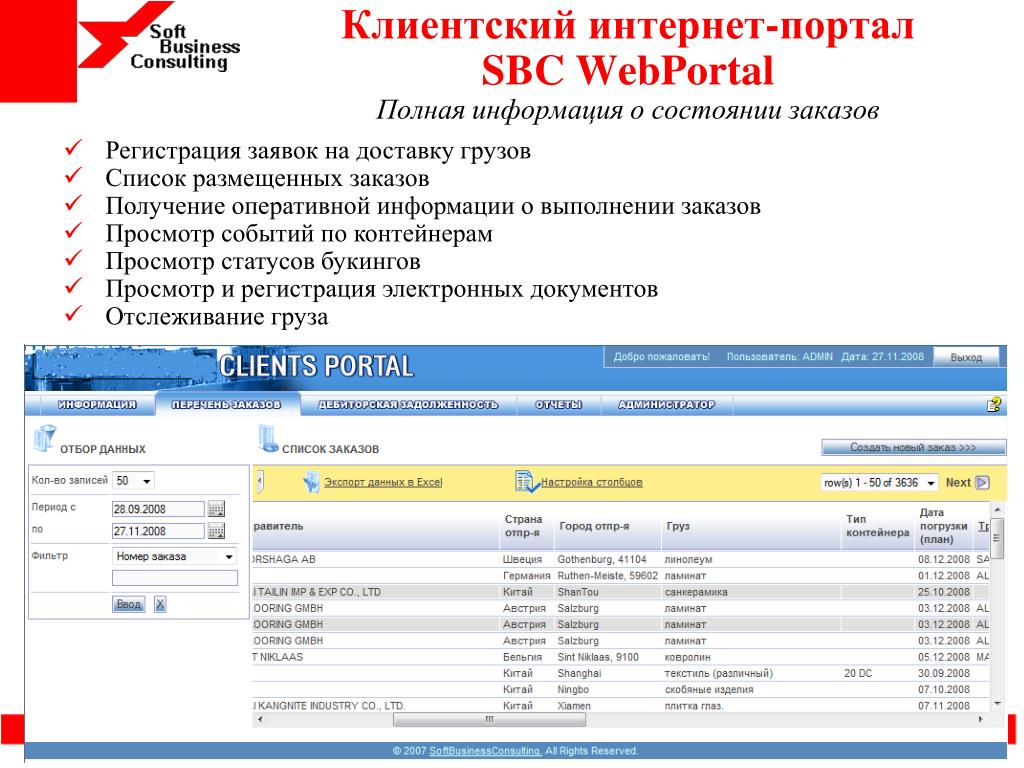Click the column settings icon
Image resolution: width=1024 pixels, height=768 pixels.
point(526,481)
